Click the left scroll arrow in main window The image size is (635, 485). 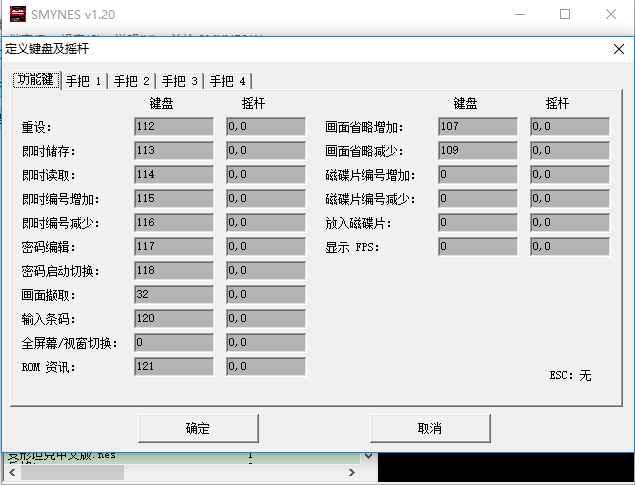[x=12, y=472]
